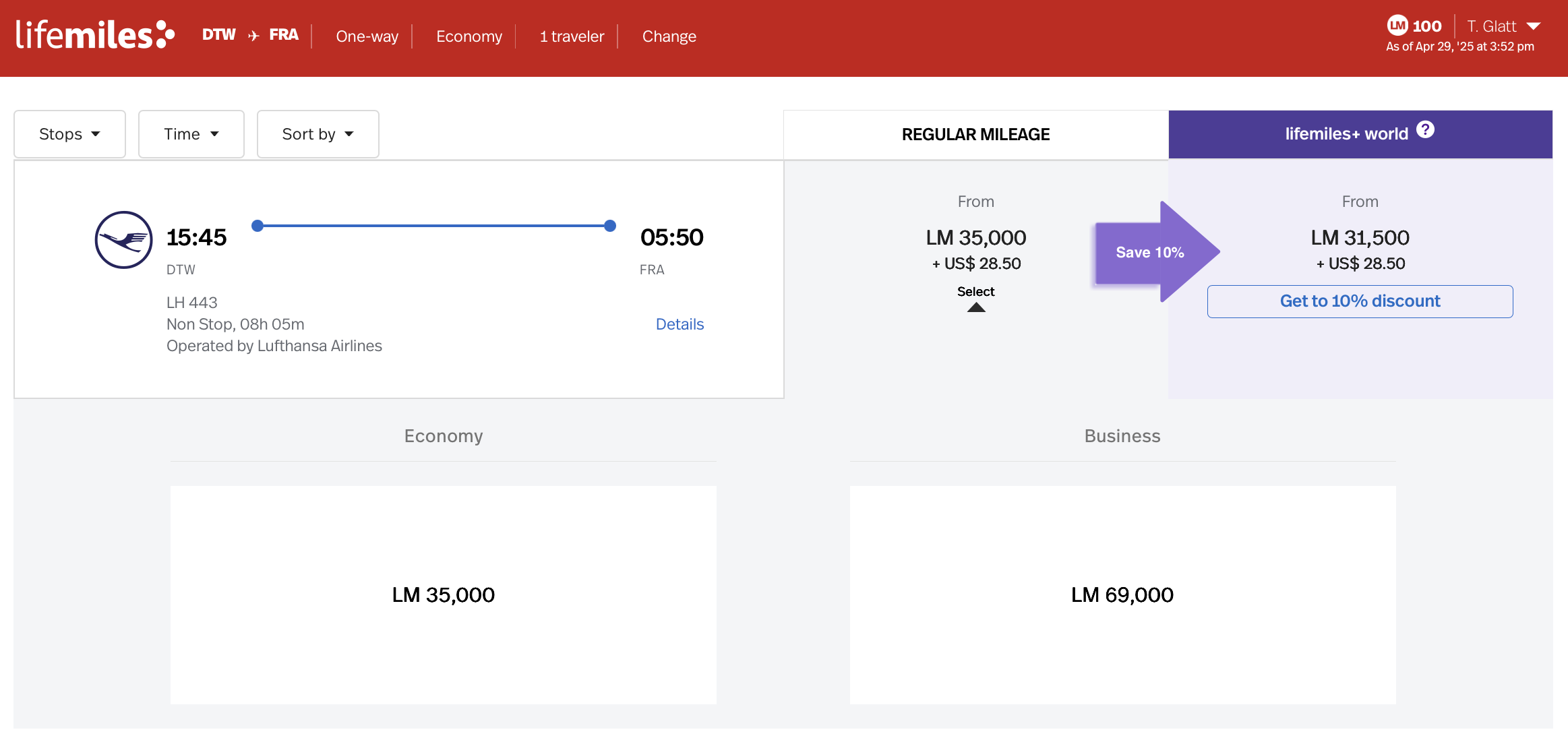Click Get to 10% discount button

1360,301
